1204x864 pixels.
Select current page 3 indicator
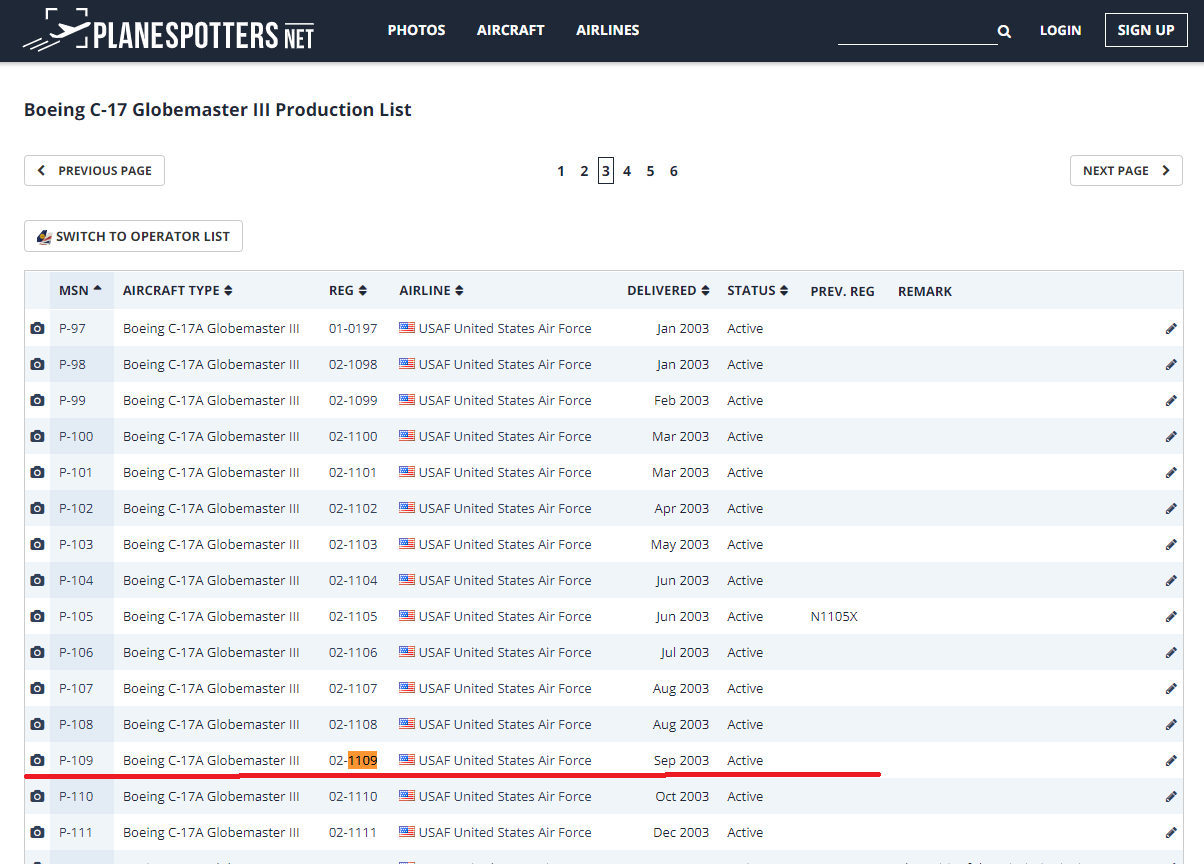coord(606,171)
